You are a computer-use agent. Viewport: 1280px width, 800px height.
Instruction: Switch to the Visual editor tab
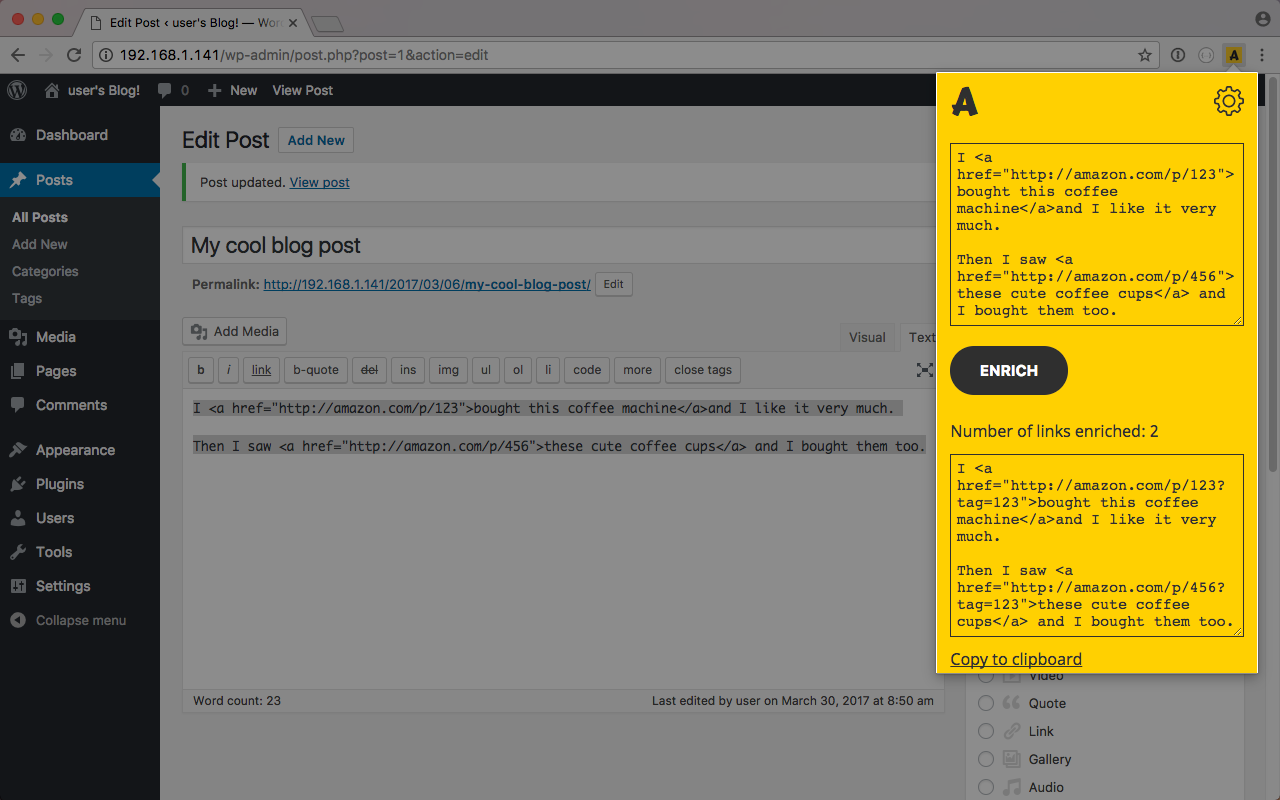coord(867,337)
